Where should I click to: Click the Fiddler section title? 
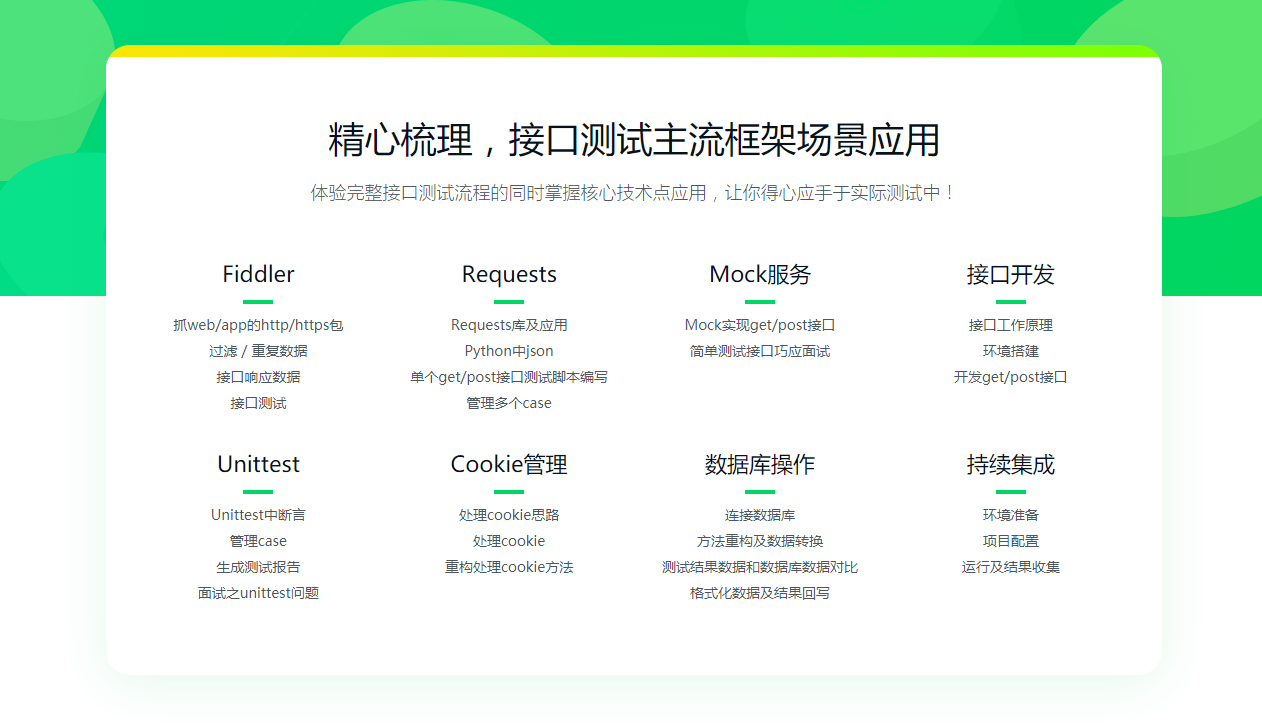click(258, 274)
